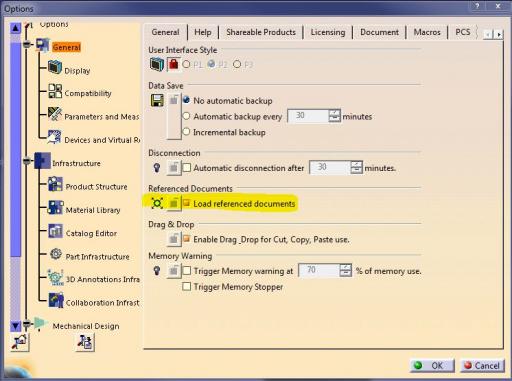
Task: Choose Incremental backup option
Action: [186, 132]
